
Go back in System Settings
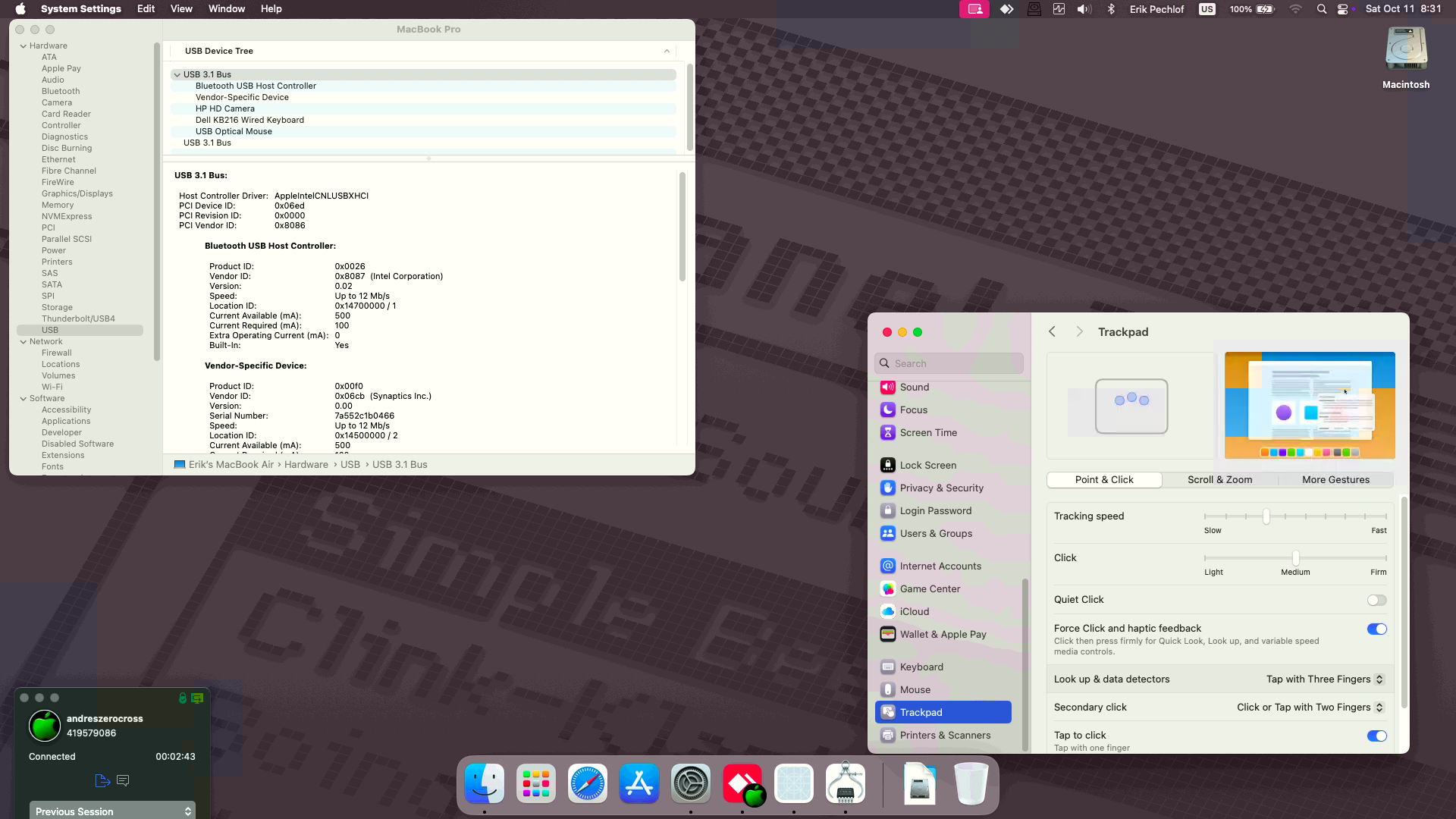click(1052, 331)
